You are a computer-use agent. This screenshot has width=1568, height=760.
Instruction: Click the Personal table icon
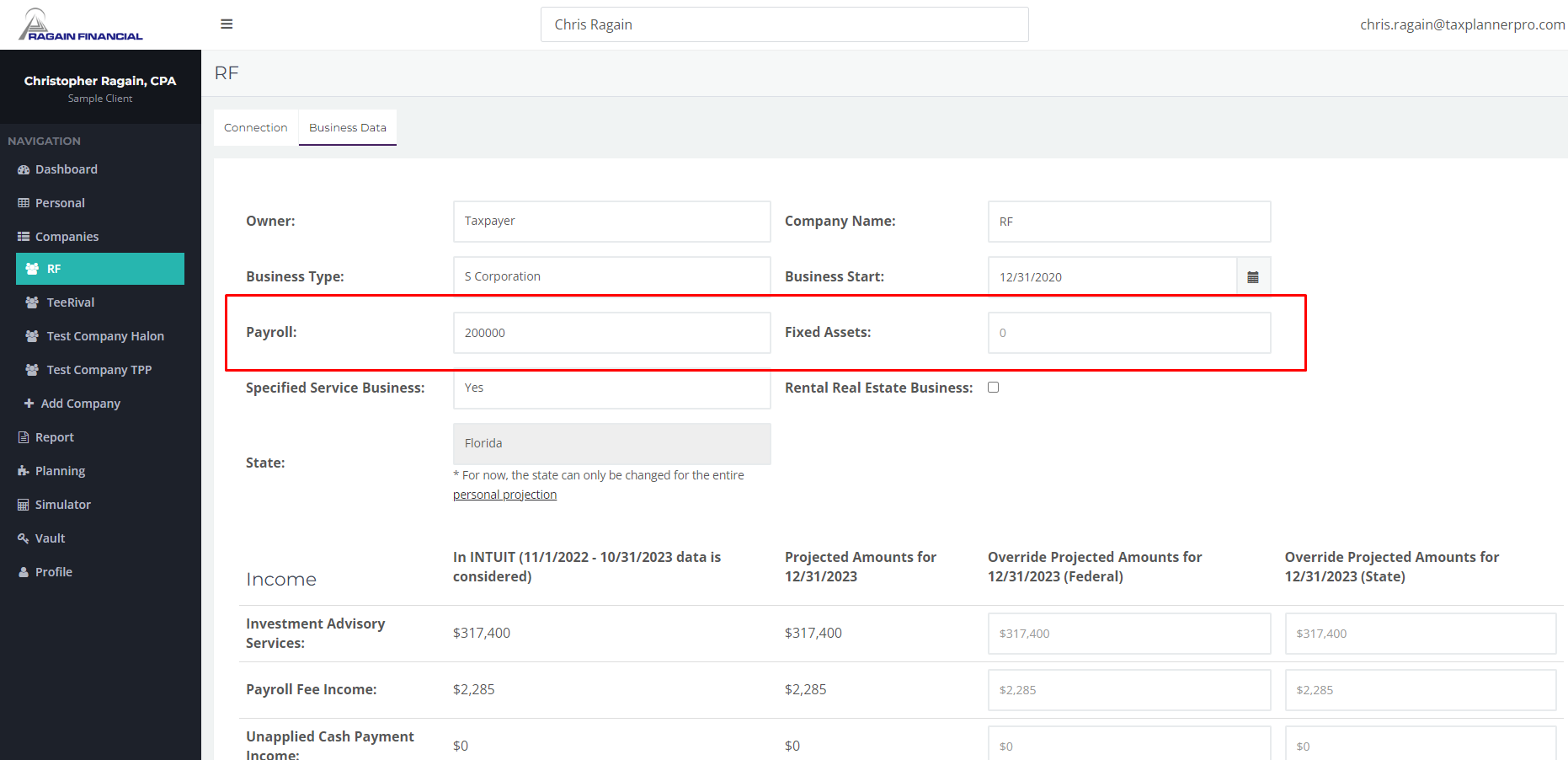coord(24,203)
